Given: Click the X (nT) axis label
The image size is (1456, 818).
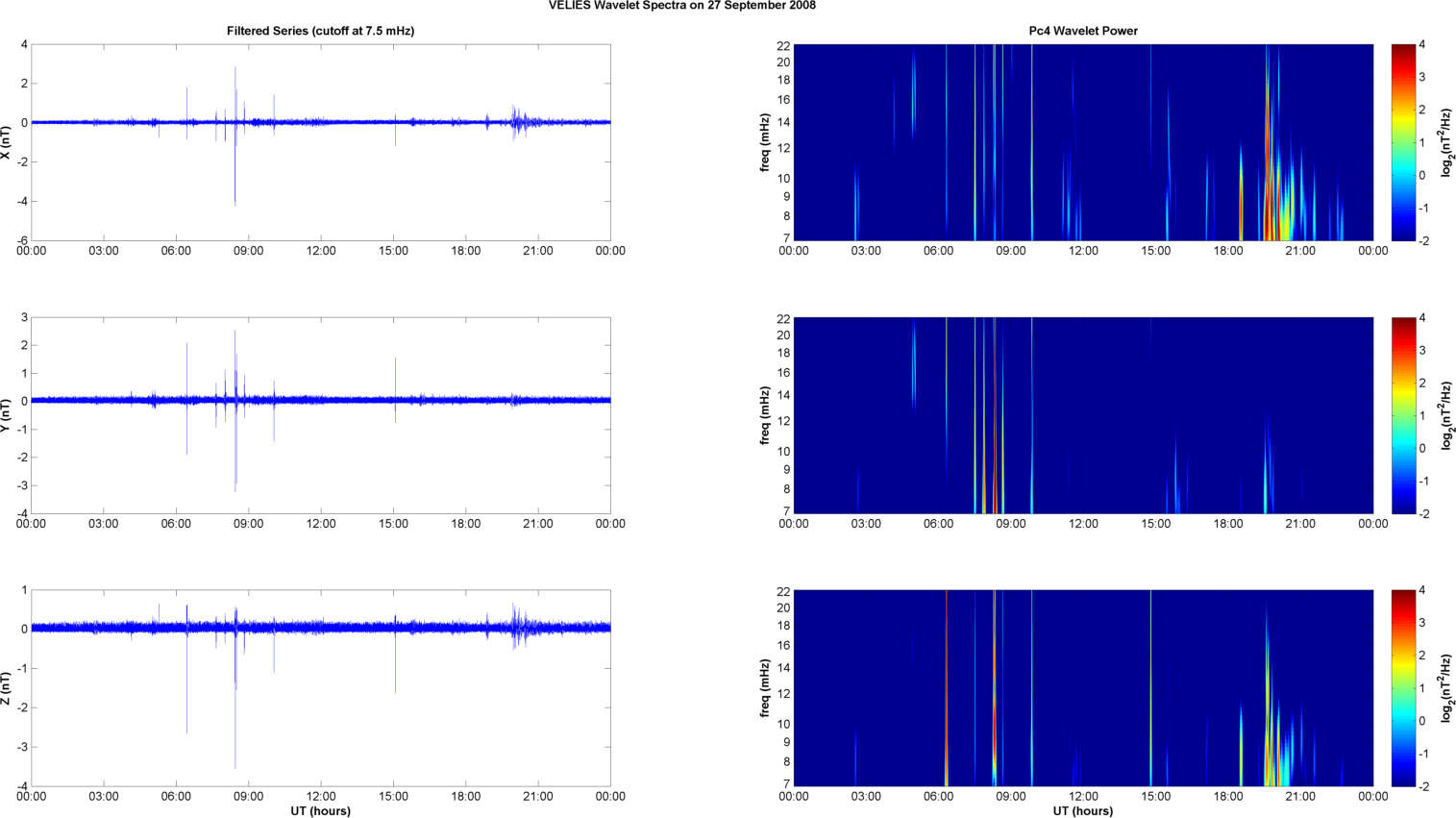Looking at the screenshot, I should (6, 142).
